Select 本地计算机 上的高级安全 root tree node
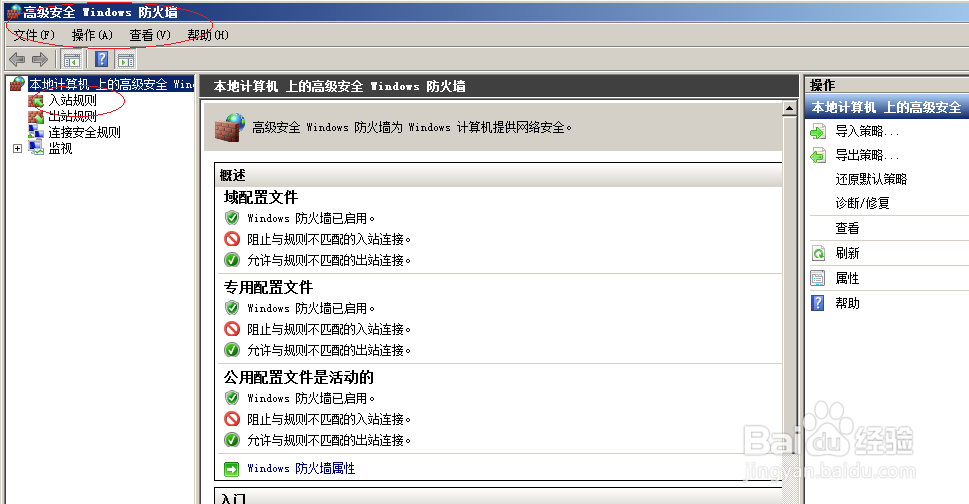 111,84
